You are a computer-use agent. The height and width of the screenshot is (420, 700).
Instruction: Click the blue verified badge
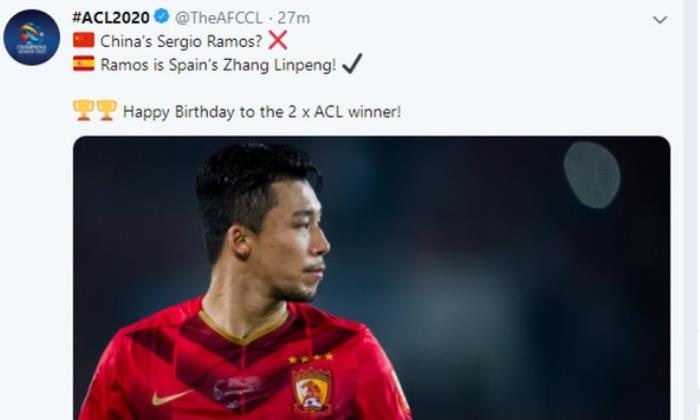click(x=161, y=17)
